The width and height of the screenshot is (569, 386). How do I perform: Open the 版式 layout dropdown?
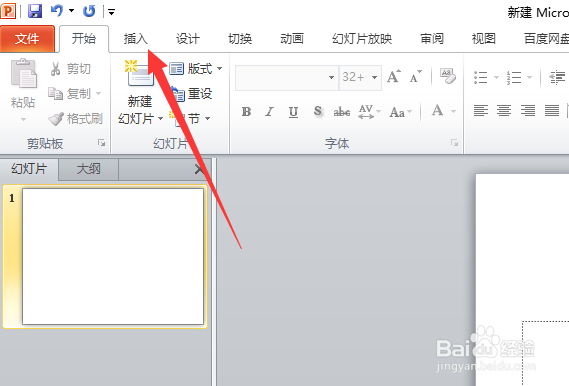pyautogui.click(x=196, y=69)
